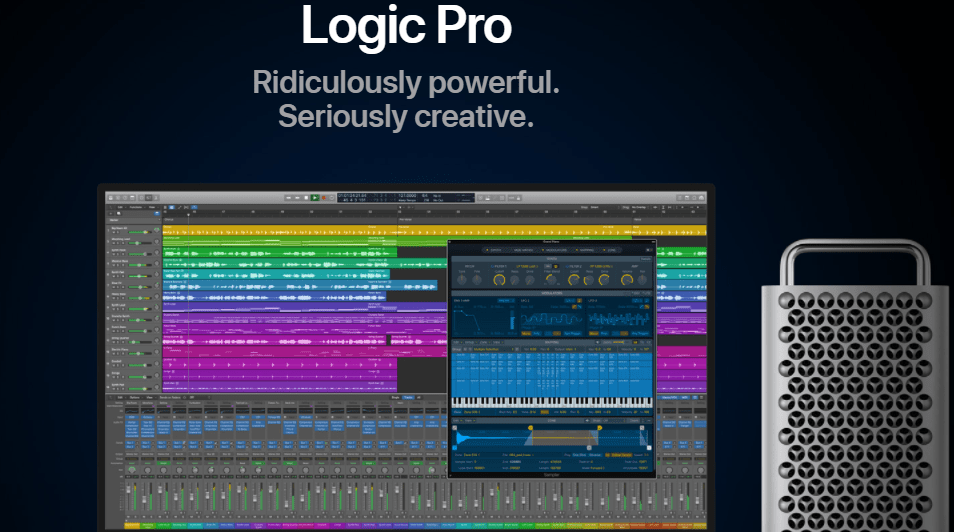The image size is (954, 532).
Task: Click yellow loop end marker in Zone waveform
Action: (x=599, y=428)
